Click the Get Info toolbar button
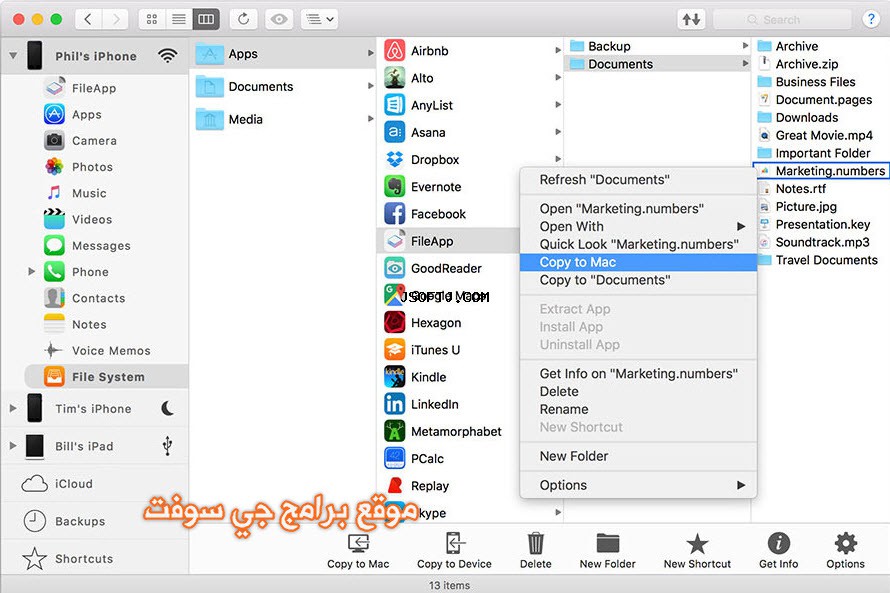 779,551
